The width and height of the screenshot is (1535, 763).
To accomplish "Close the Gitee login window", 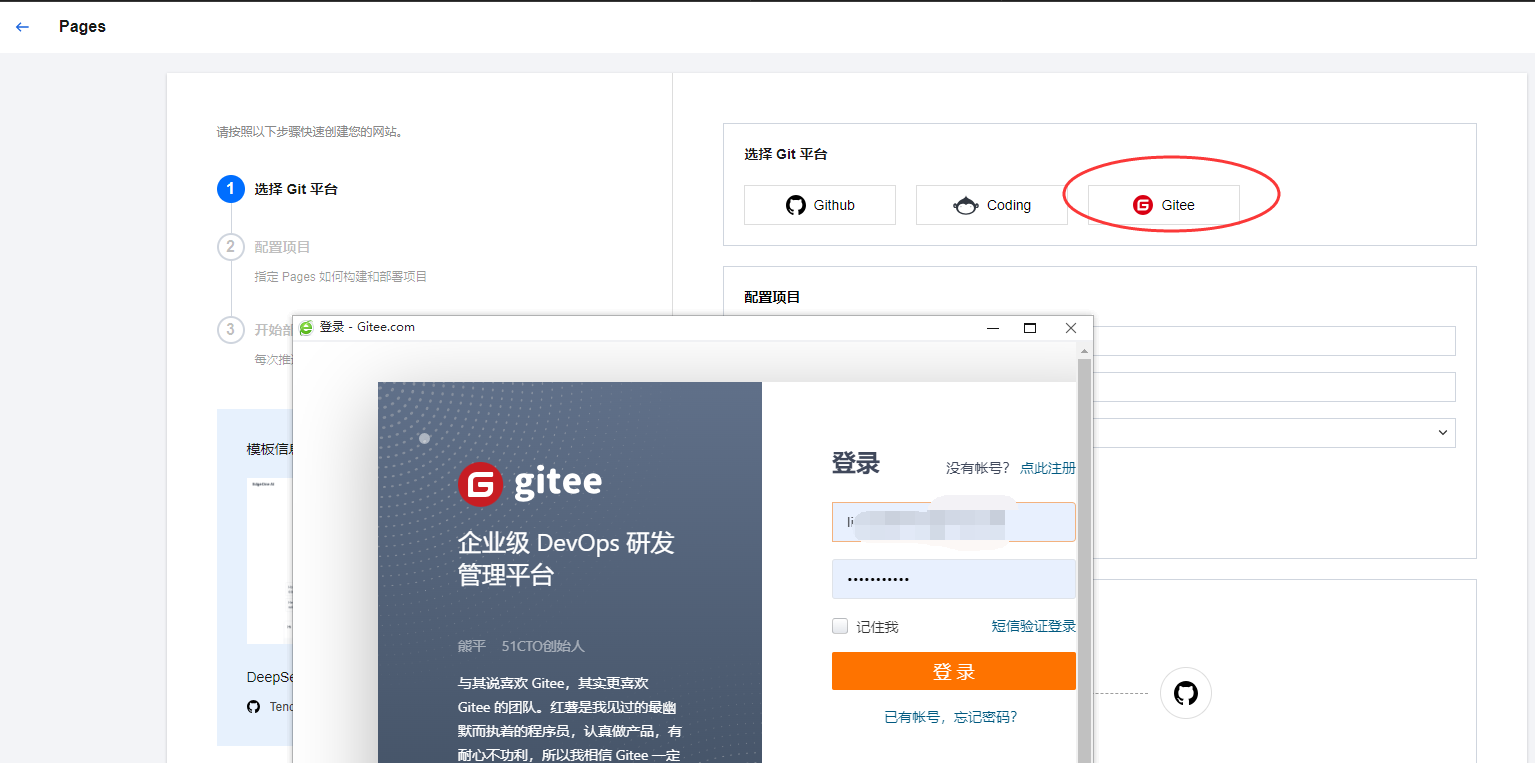I will (x=1071, y=328).
